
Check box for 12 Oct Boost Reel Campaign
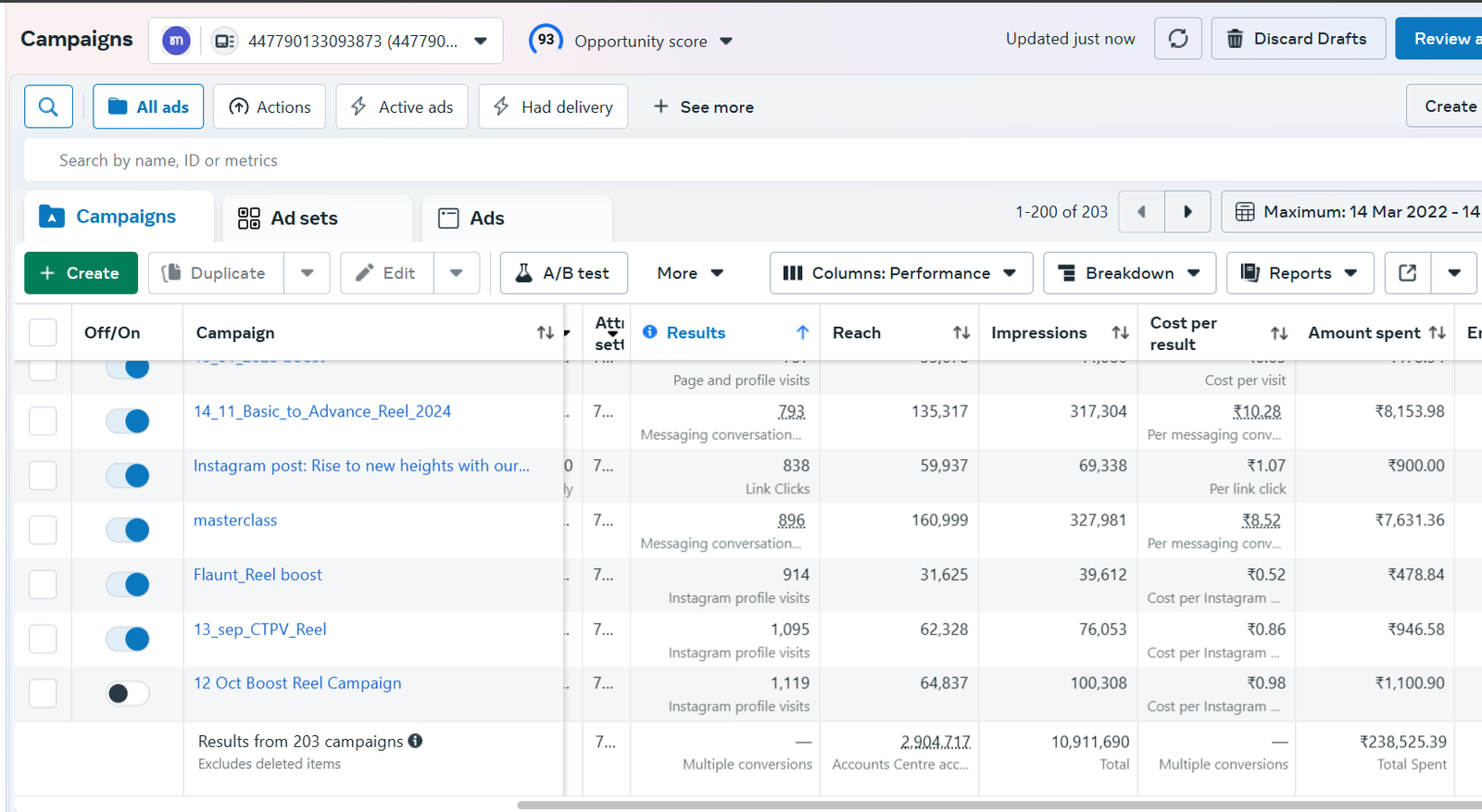(x=43, y=693)
